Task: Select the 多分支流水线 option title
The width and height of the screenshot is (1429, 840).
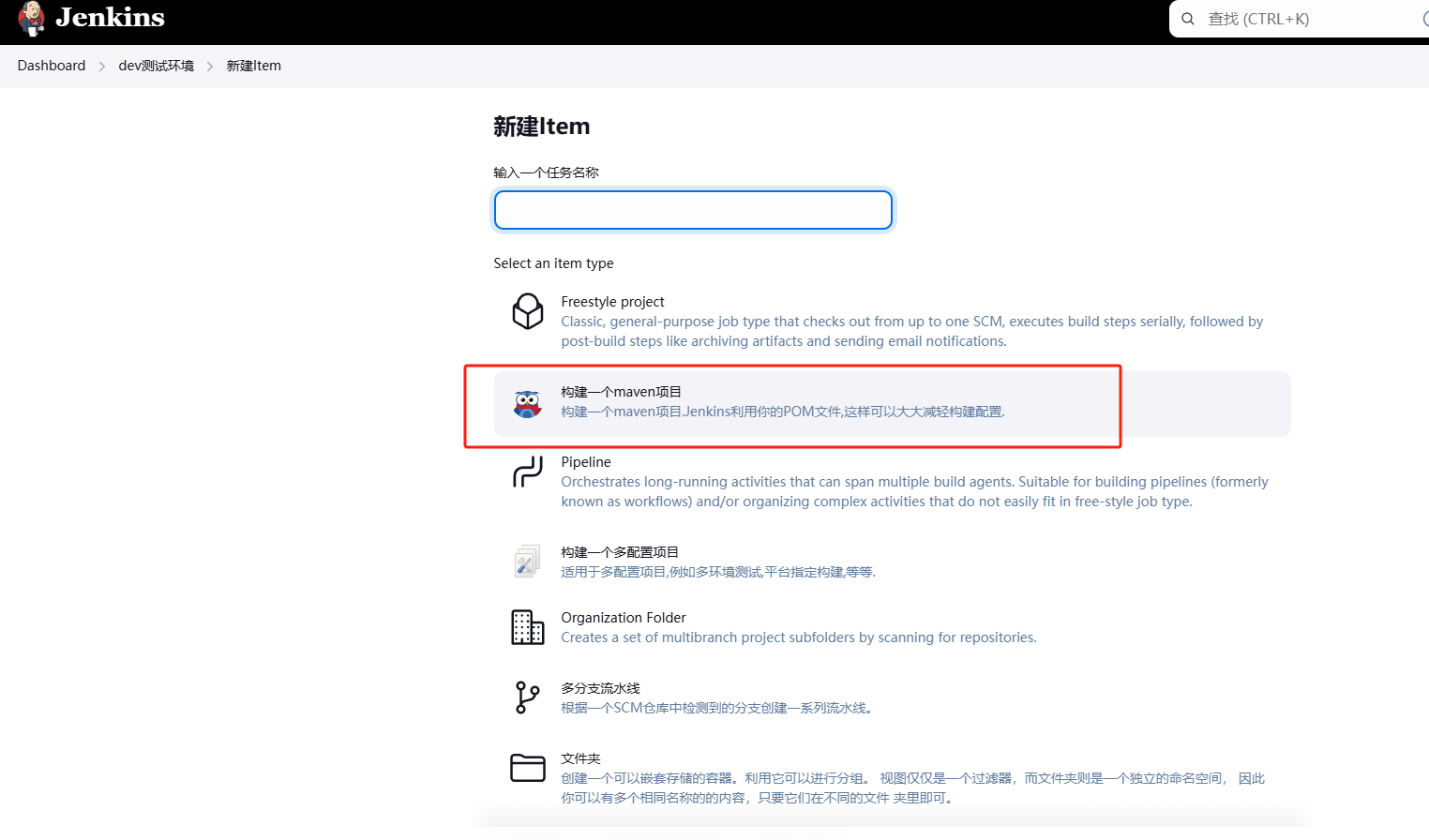Action: pyautogui.click(x=601, y=688)
